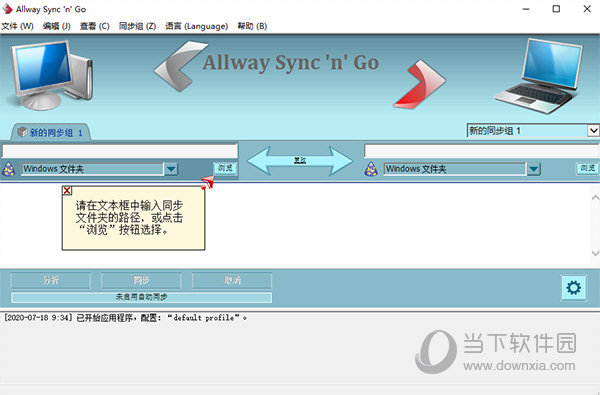Maximize the Allway Sync 'n' Go window
Screen dimensions: 600x395
pyautogui.click(x=556, y=9)
